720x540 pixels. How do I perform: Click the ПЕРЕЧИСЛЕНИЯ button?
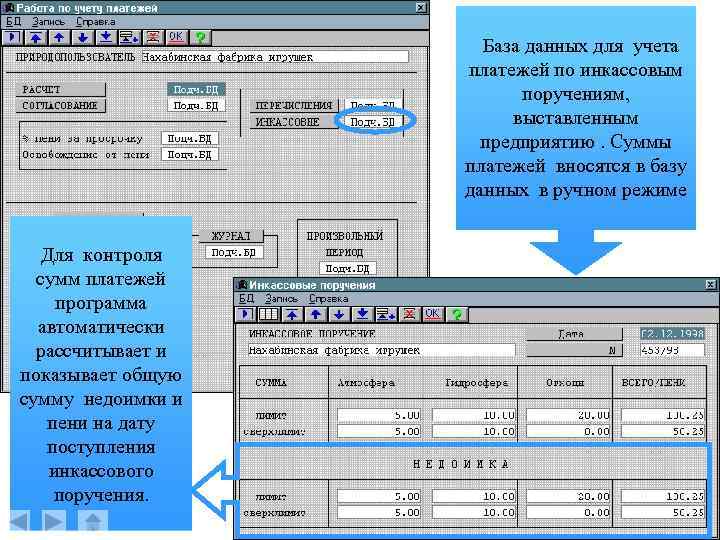coord(294,106)
